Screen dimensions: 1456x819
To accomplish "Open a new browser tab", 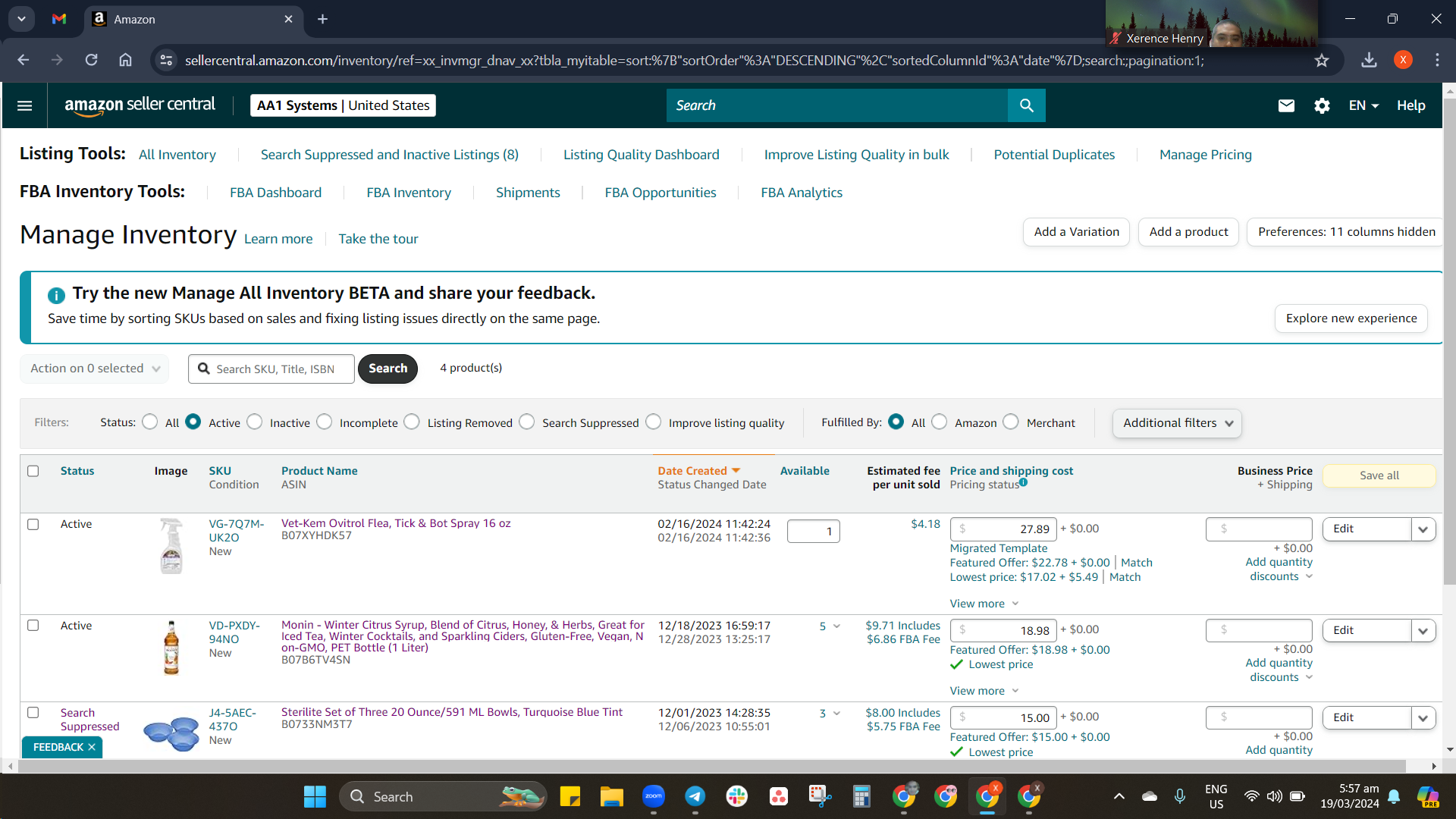I will 322,19.
